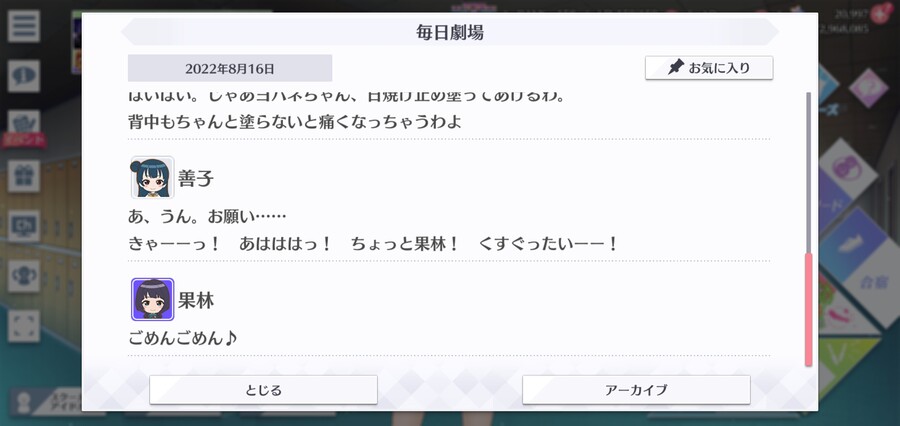The width and height of the screenshot is (900, 426).
Task: Open the school idol button at bottom-left
Action: [x=47, y=401]
